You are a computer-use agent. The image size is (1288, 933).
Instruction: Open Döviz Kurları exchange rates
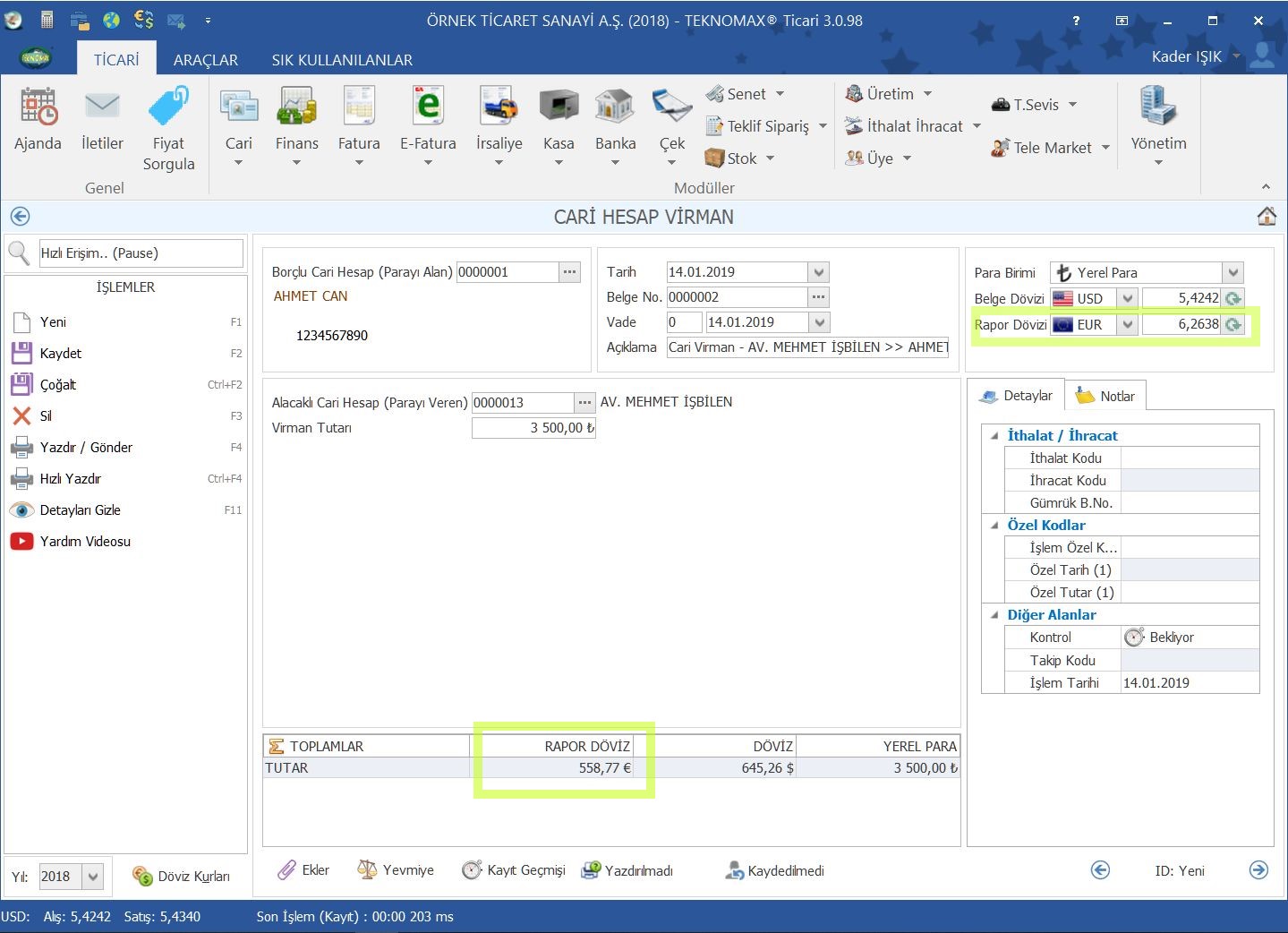pos(182,877)
